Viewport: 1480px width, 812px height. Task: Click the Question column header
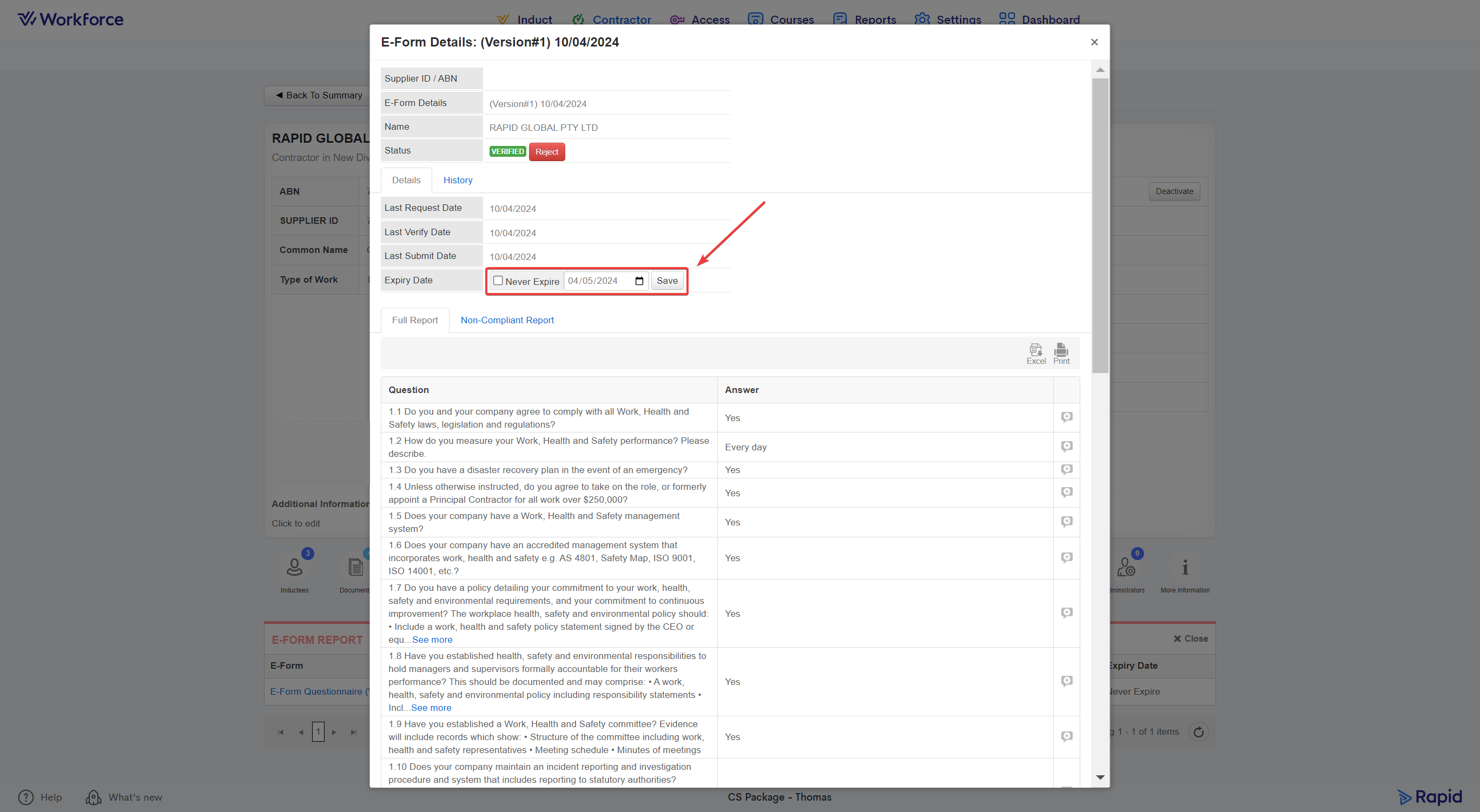click(549, 390)
